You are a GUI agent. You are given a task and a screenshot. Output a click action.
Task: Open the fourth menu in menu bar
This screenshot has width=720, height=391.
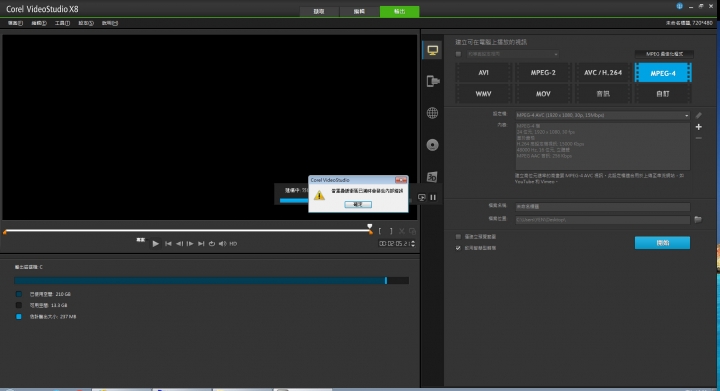pyautogui.click(x=86, y=23)
